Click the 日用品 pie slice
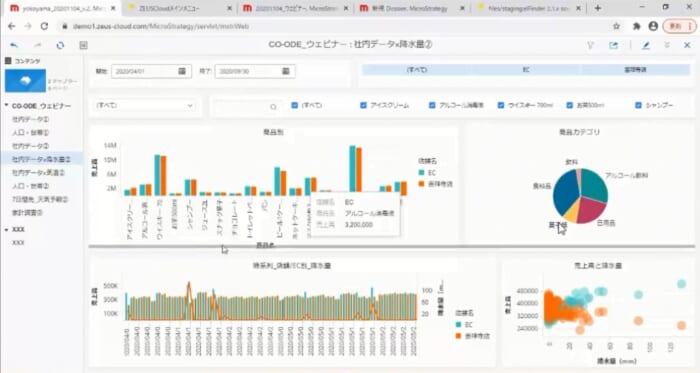The image size is (700, 373). (592, 211)
